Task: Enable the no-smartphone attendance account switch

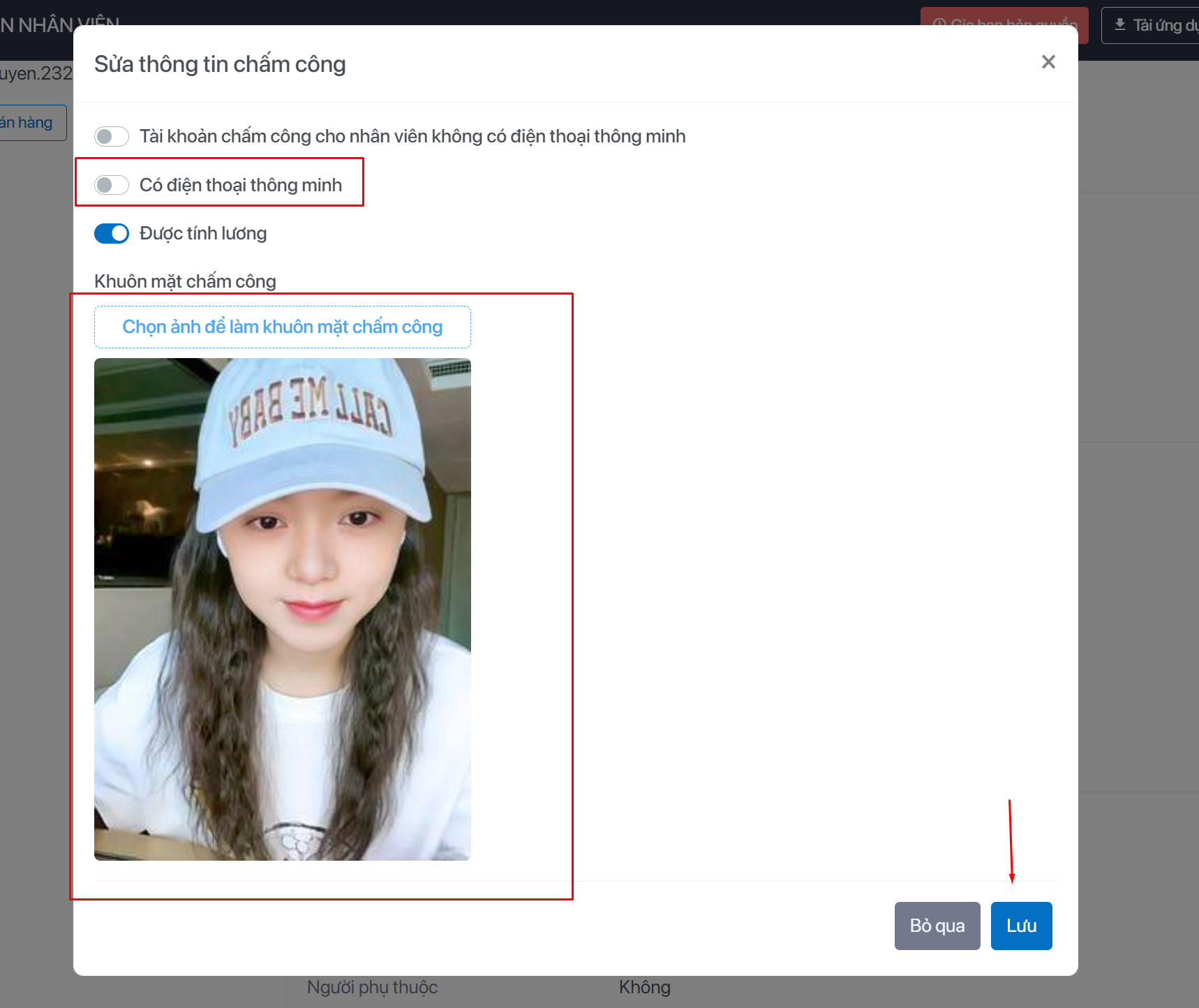Action: [x=112, y=136]
